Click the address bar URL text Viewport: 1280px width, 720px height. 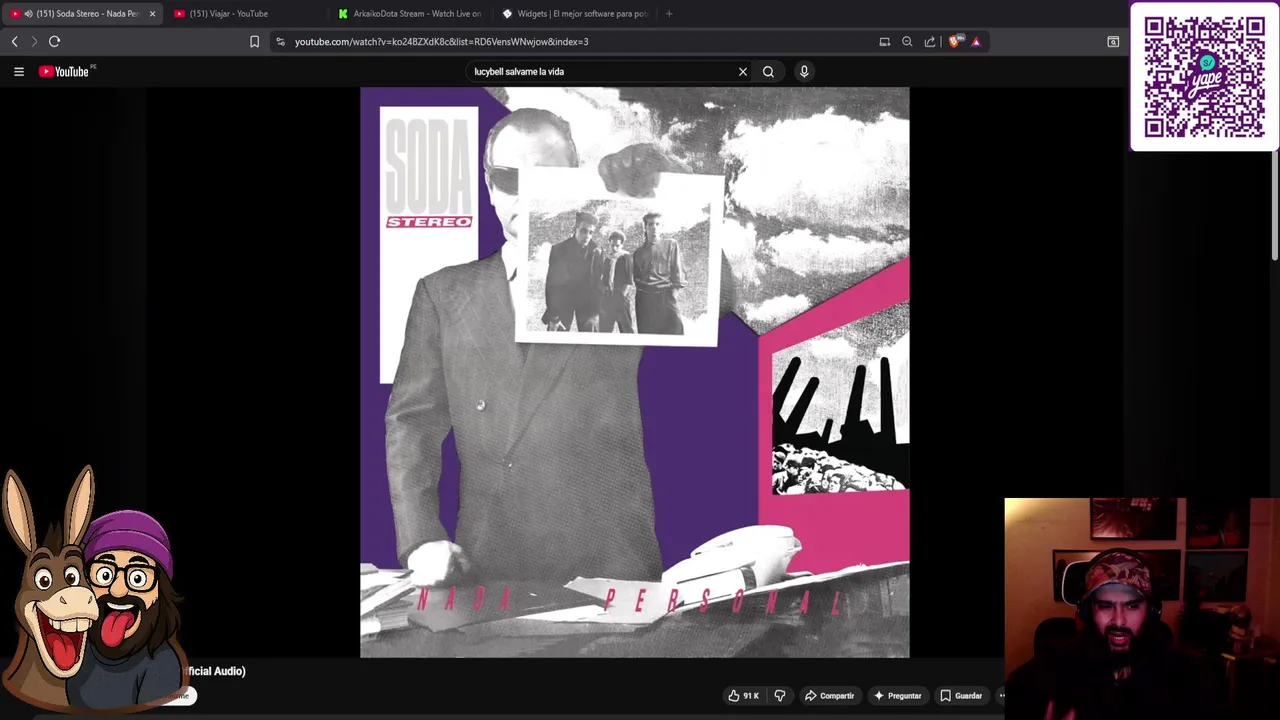[x=441, y=42]
